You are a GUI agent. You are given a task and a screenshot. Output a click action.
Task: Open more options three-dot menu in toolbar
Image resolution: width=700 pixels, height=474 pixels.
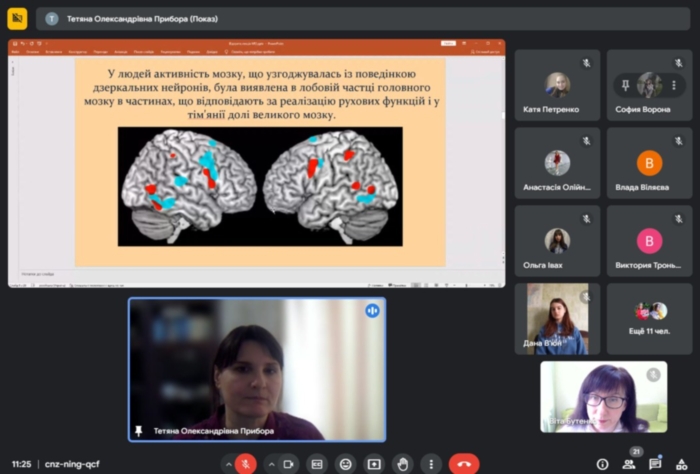[431, 464]
